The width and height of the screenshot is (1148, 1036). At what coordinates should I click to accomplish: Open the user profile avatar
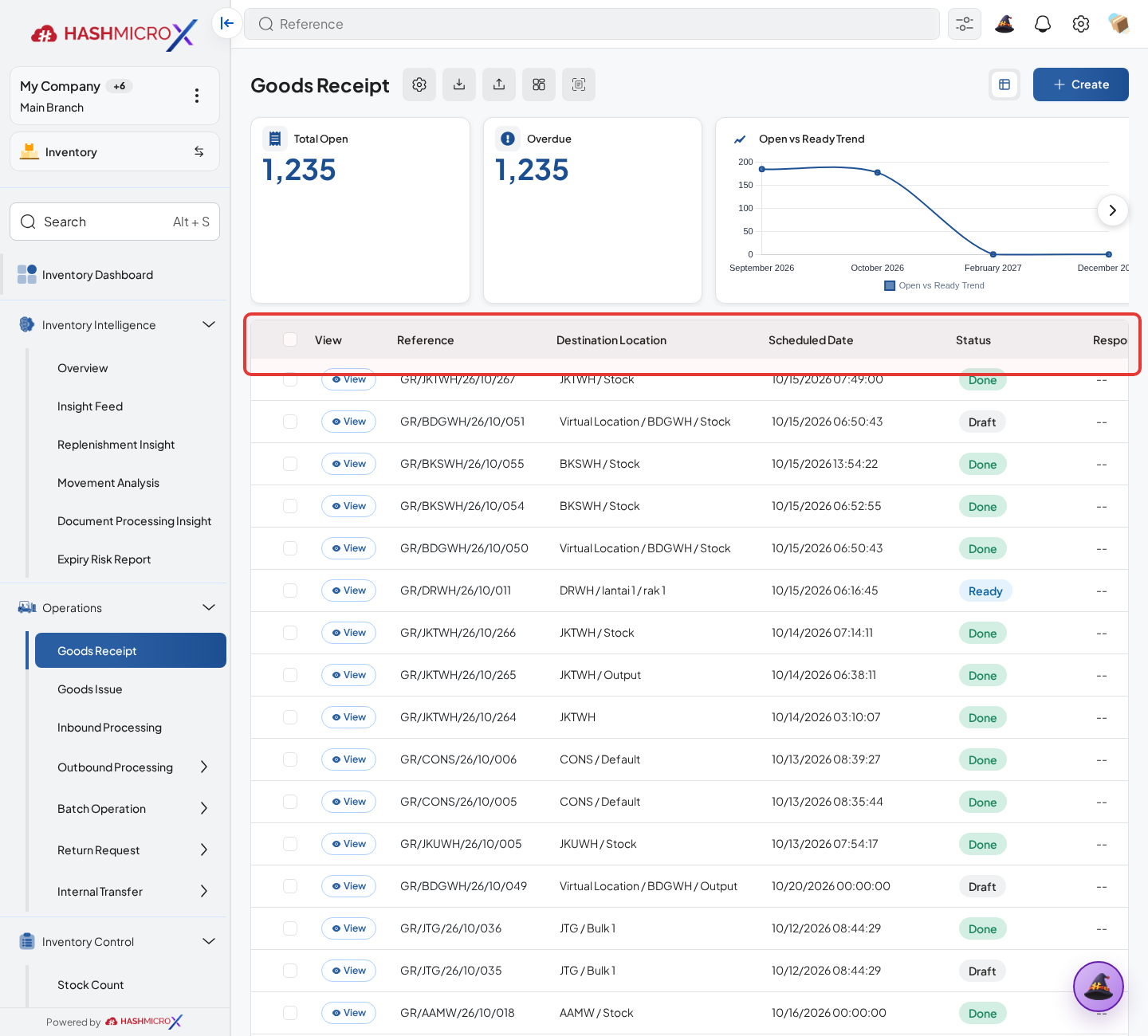tap(1119, 24)
